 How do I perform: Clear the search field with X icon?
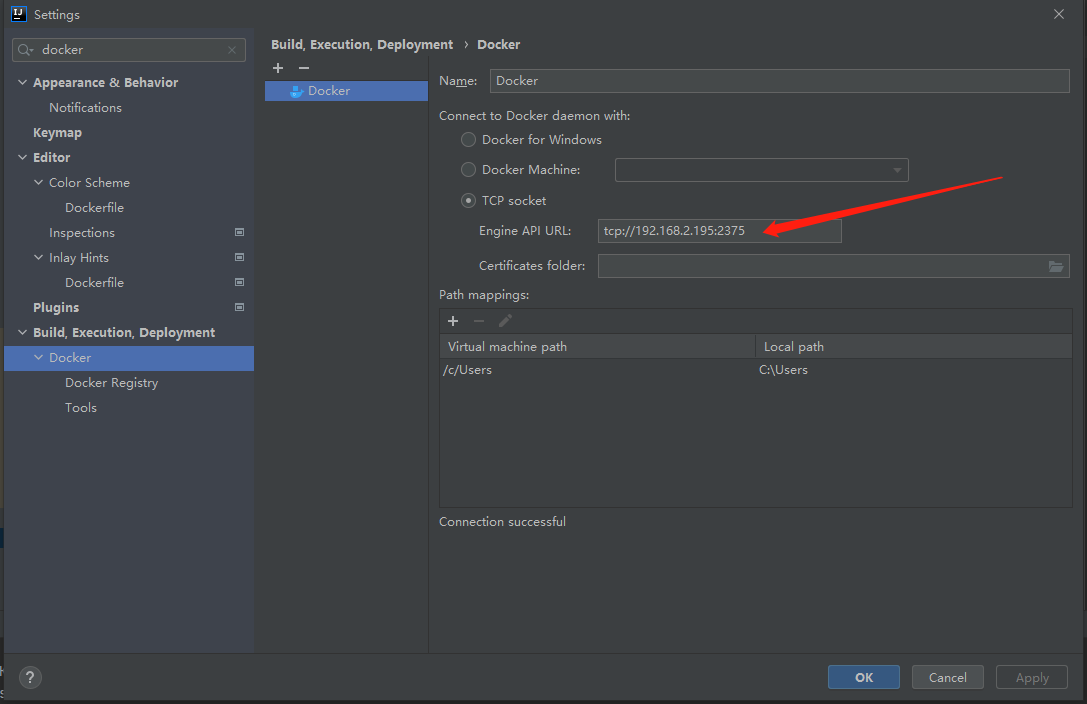[232, 50]
